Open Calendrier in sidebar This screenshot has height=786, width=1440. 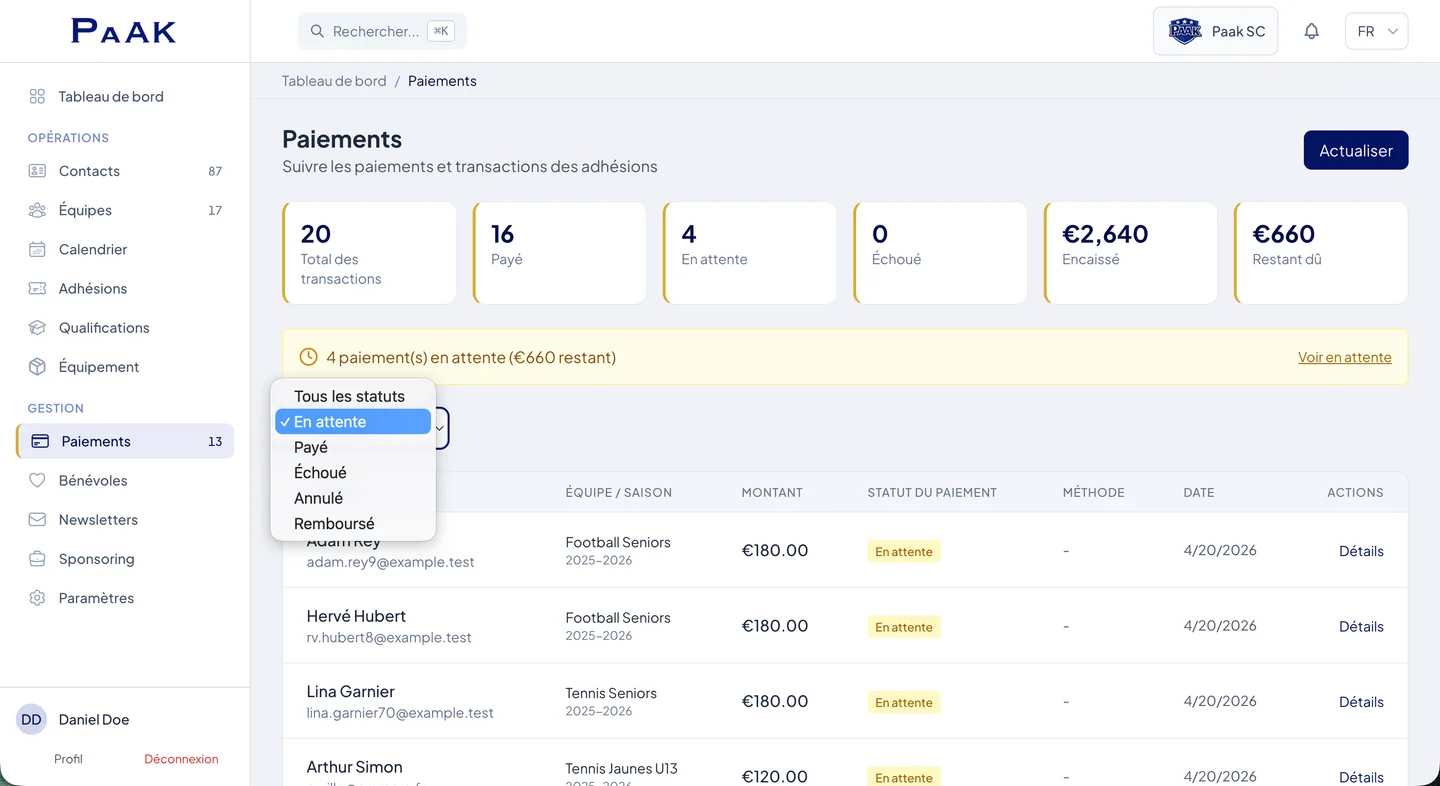click(125, 249)
